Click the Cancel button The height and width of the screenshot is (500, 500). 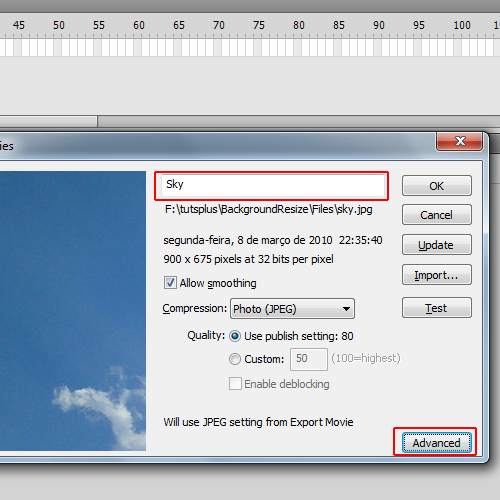(437, 215)
